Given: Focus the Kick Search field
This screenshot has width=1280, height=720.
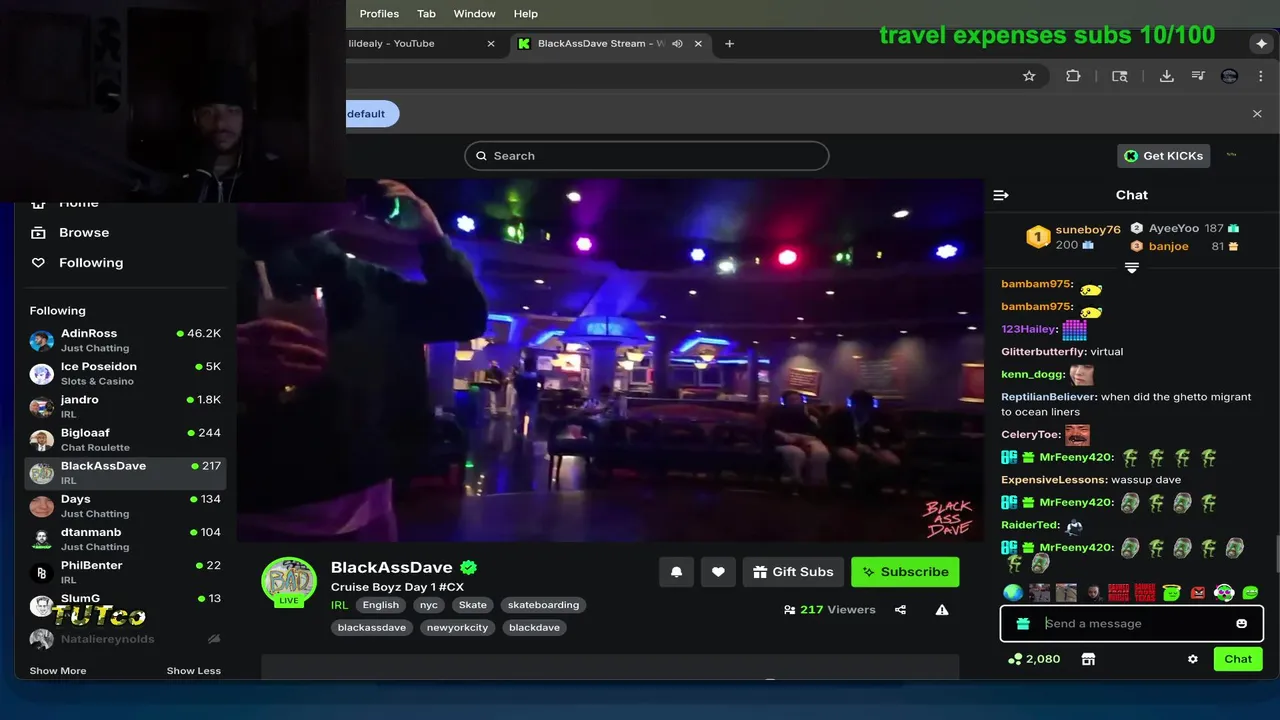Looking at the screenshot, I should click(x=647, y=156).
